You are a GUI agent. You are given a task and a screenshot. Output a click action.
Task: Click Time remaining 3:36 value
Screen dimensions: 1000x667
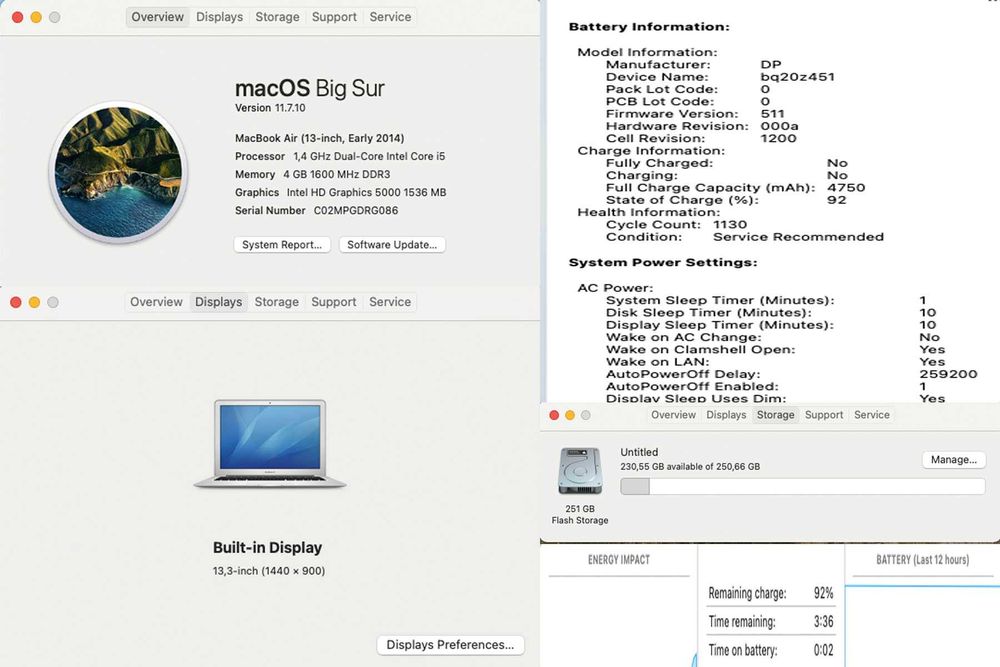click(x=823, y=621)
